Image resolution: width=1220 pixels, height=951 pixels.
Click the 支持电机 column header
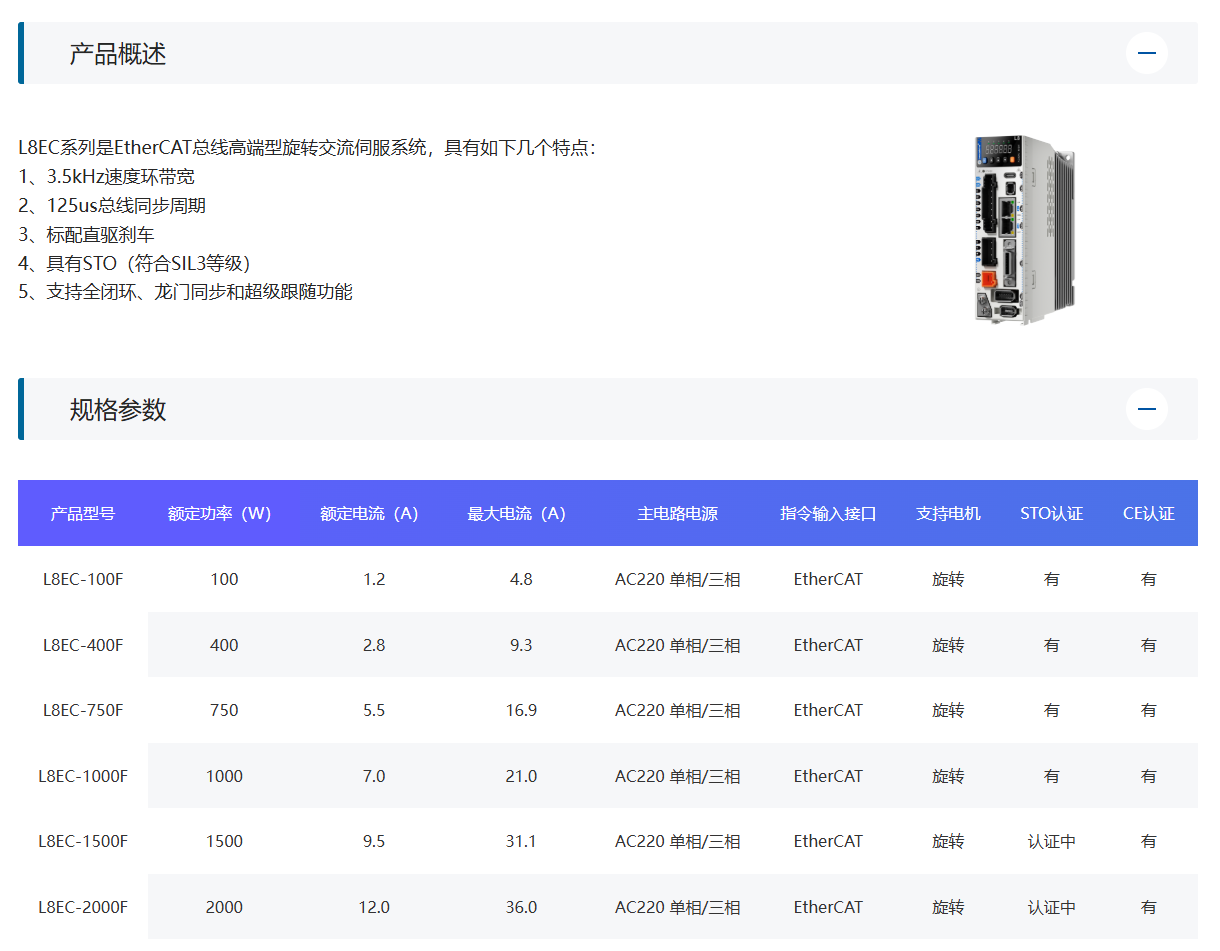[948, 514]
